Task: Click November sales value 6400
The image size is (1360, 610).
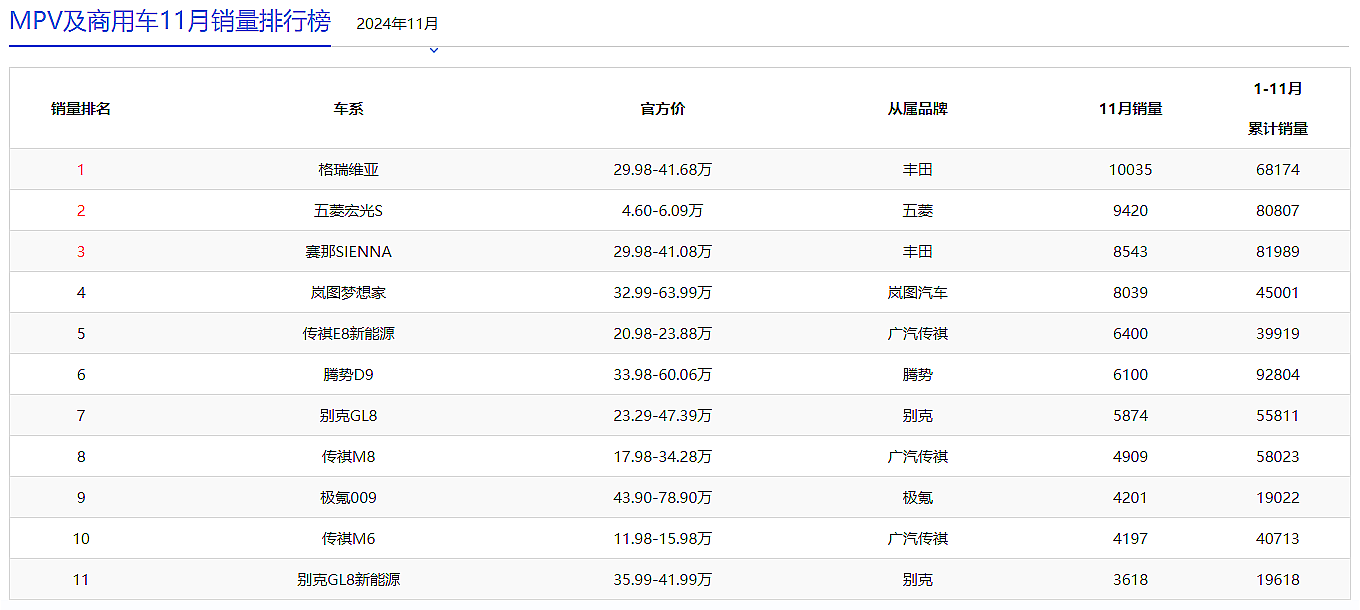Action: [x=1131, y=334]
